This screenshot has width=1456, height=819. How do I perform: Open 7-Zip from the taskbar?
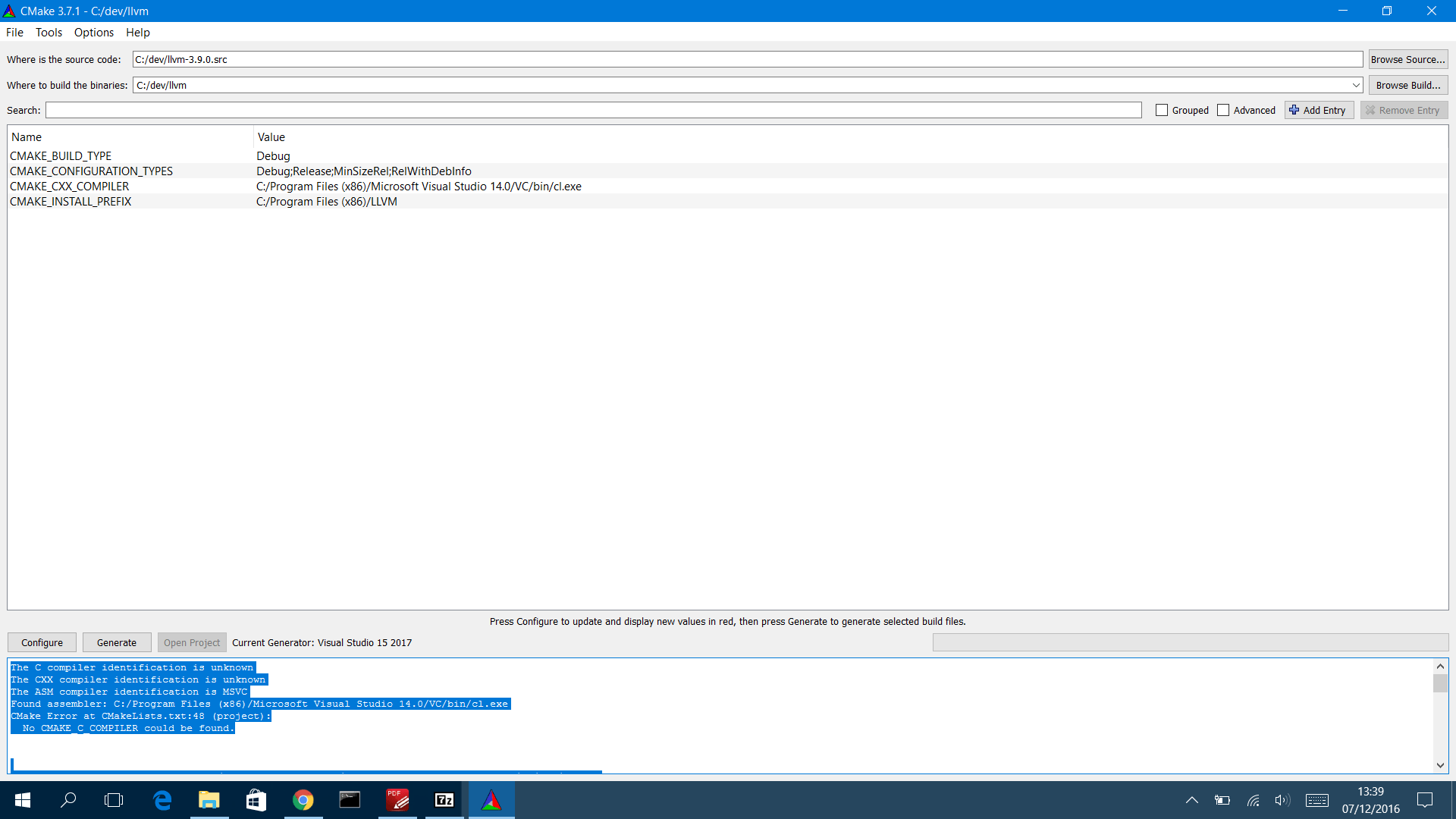(444, 800)
